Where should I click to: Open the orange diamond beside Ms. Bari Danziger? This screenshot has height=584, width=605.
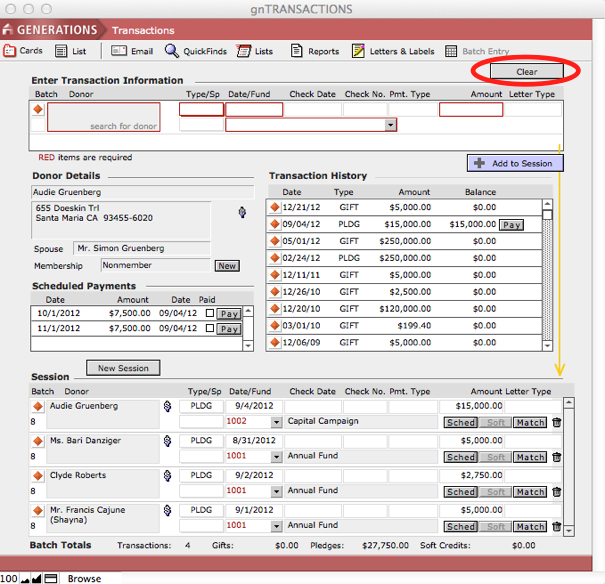38,441
